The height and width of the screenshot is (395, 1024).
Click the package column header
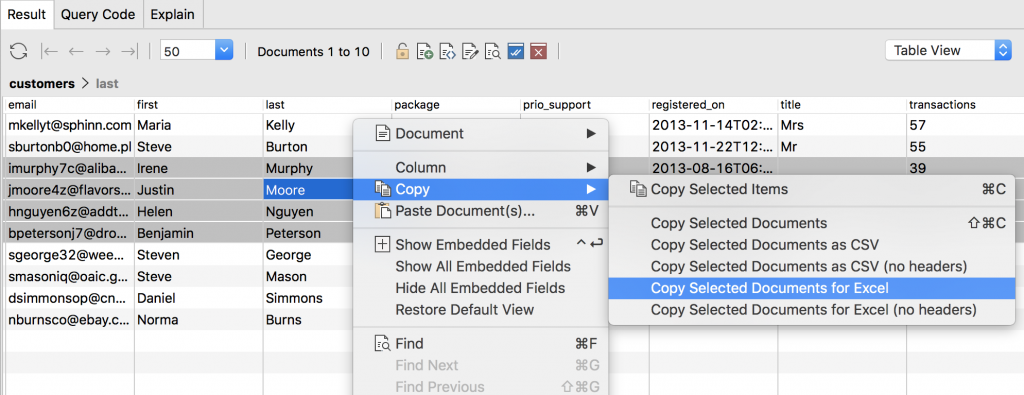(456, 104)
